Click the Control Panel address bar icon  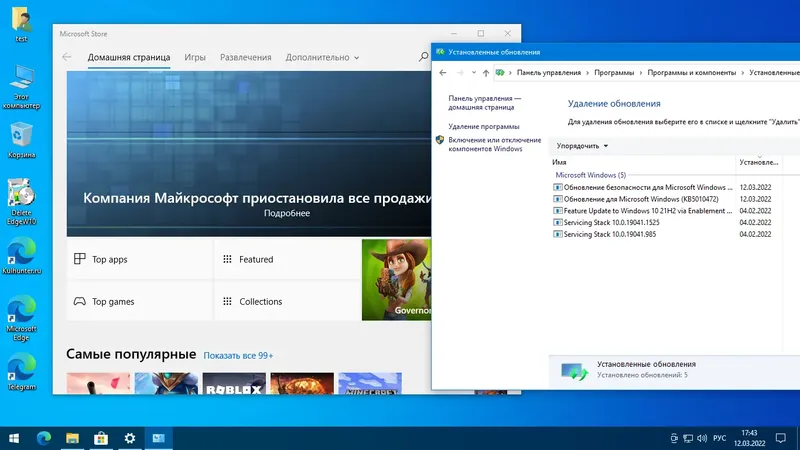(x=500, y=73)
